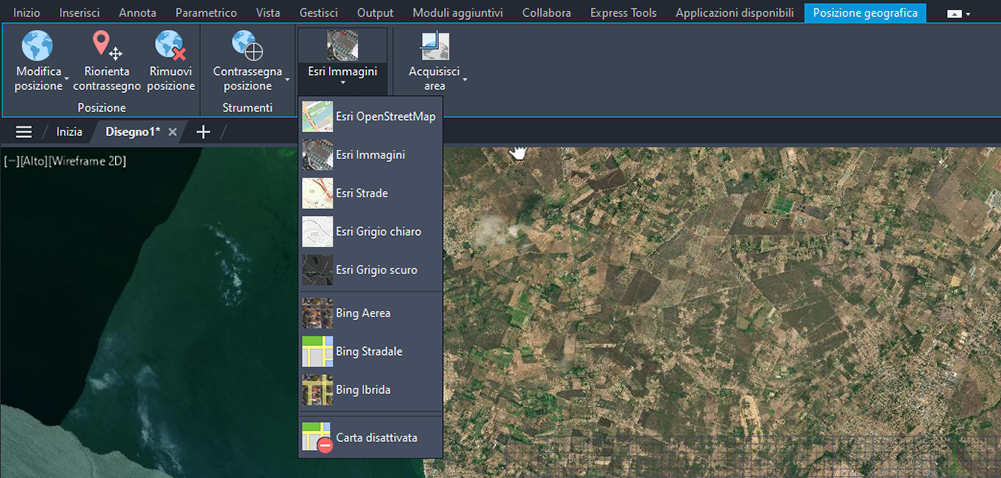Viewport: 1001px width, 478px height.
Task: Open the Applicazioni disponibili tab
Action: 735,13
